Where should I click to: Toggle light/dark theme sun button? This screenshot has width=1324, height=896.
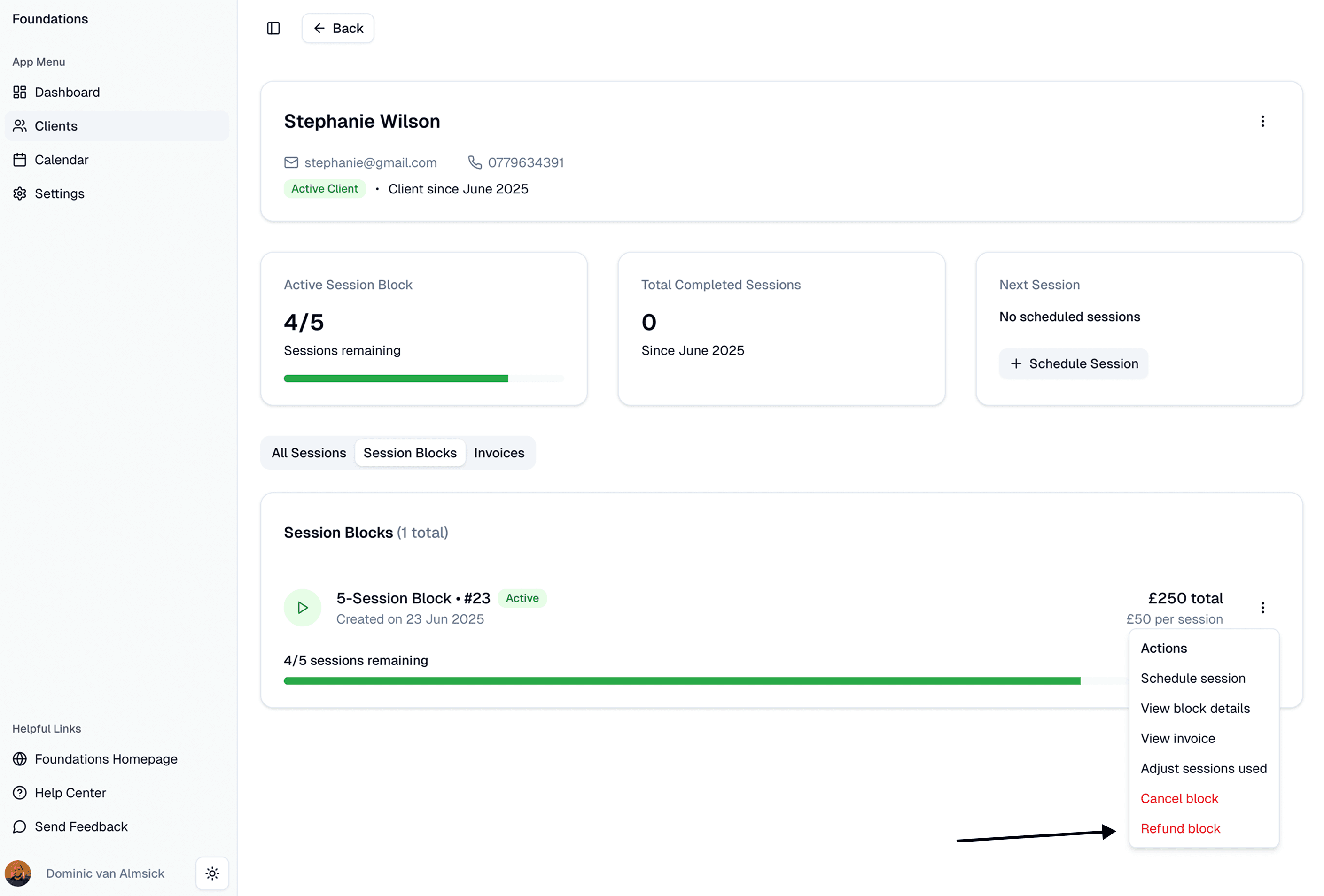tap(212, 873)
